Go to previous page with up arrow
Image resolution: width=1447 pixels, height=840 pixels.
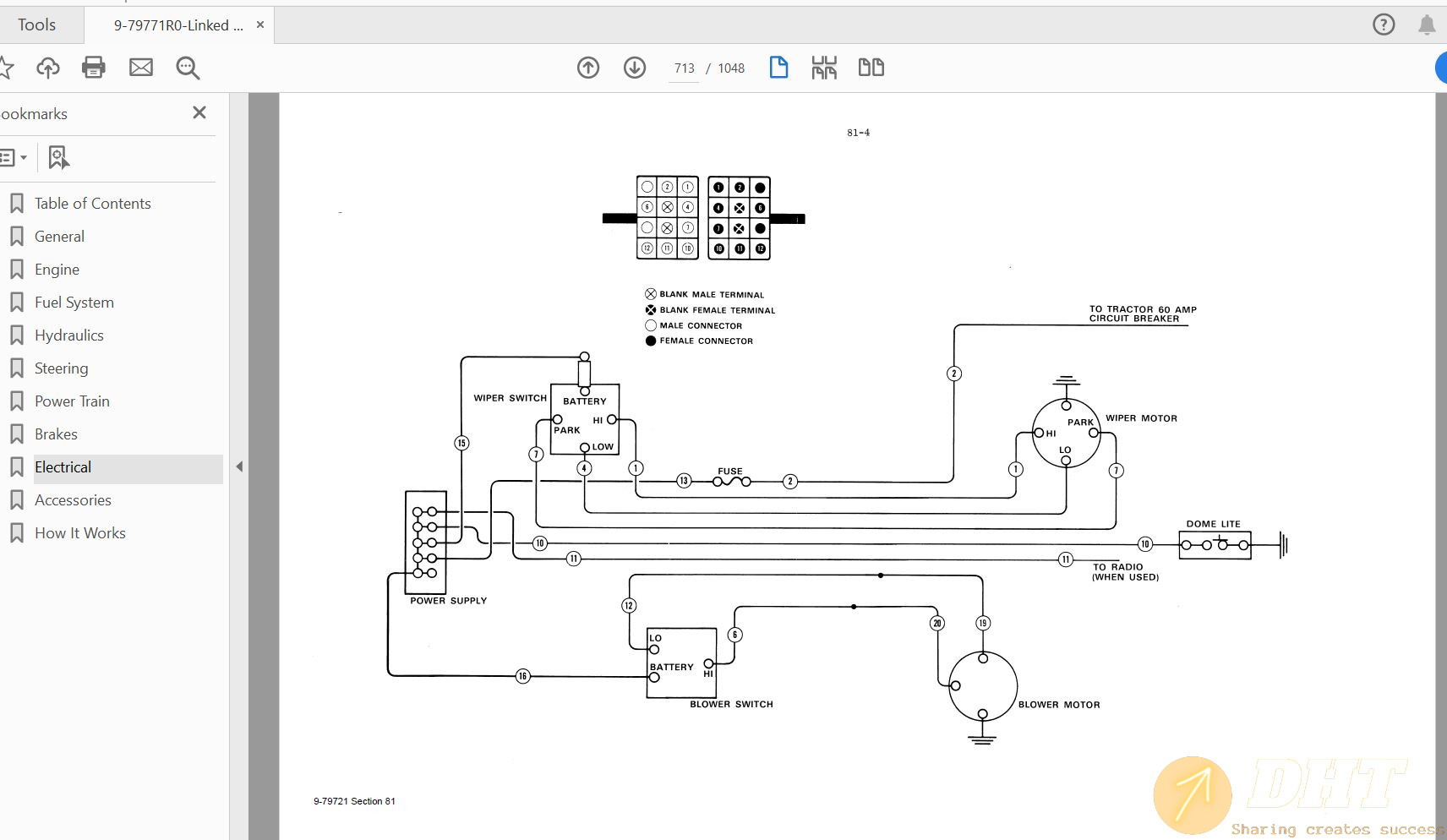pyautogui.click(x=588, y=68)
